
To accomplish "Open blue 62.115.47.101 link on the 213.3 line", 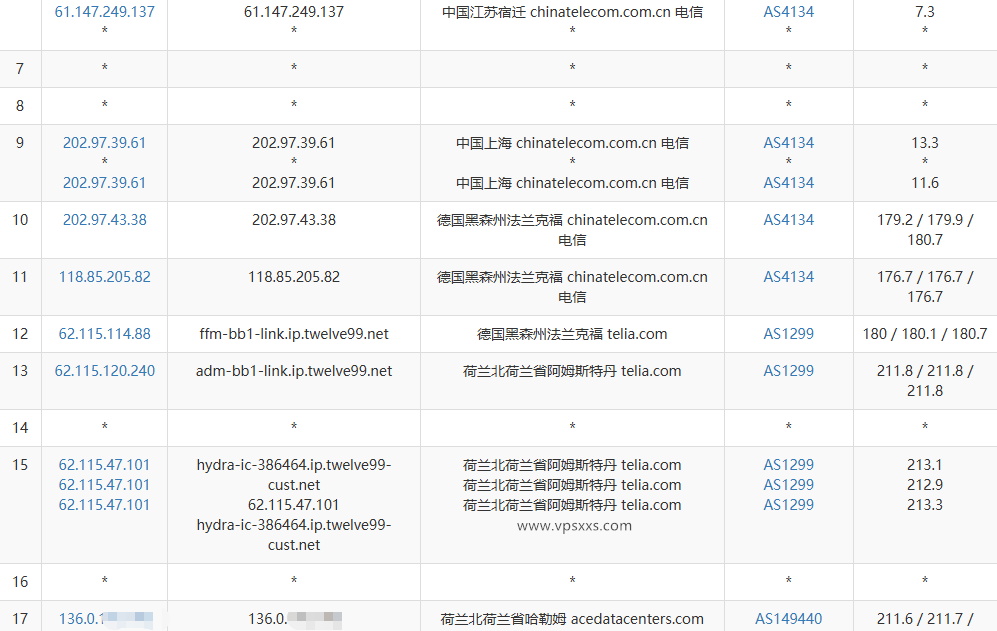I will (x=104, y=504).
